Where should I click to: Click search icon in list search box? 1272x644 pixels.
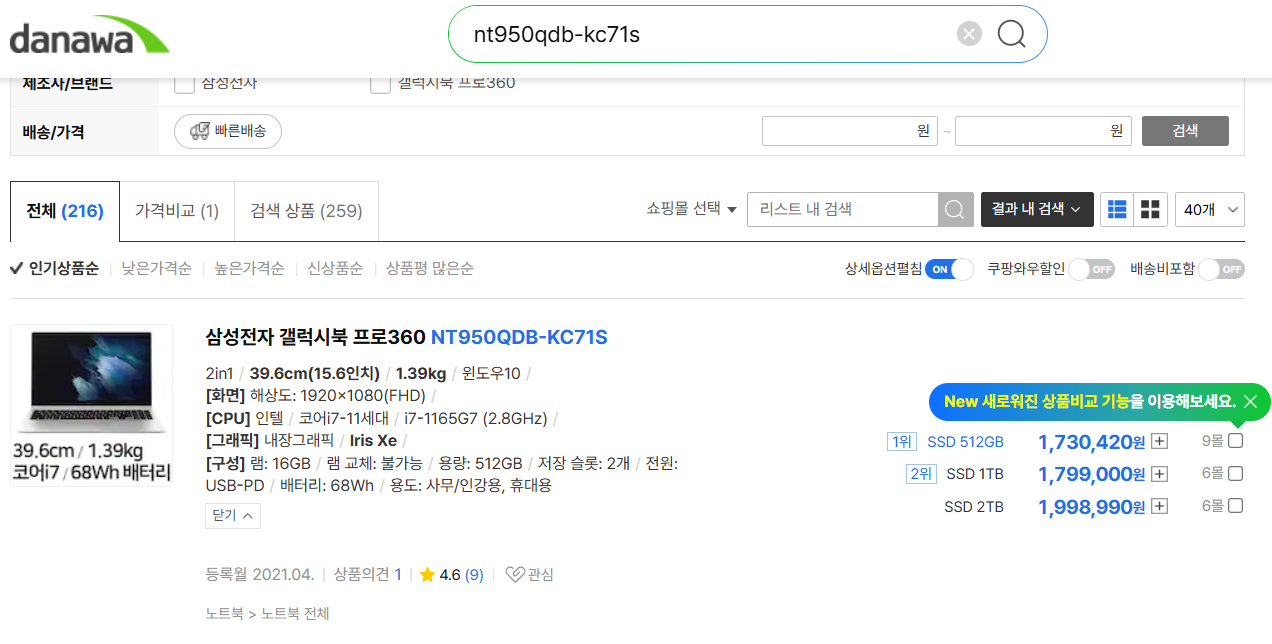(955, 210)
